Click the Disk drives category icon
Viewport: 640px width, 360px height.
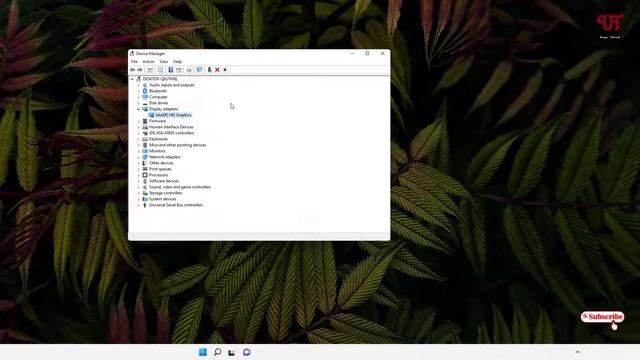point(145,103)
